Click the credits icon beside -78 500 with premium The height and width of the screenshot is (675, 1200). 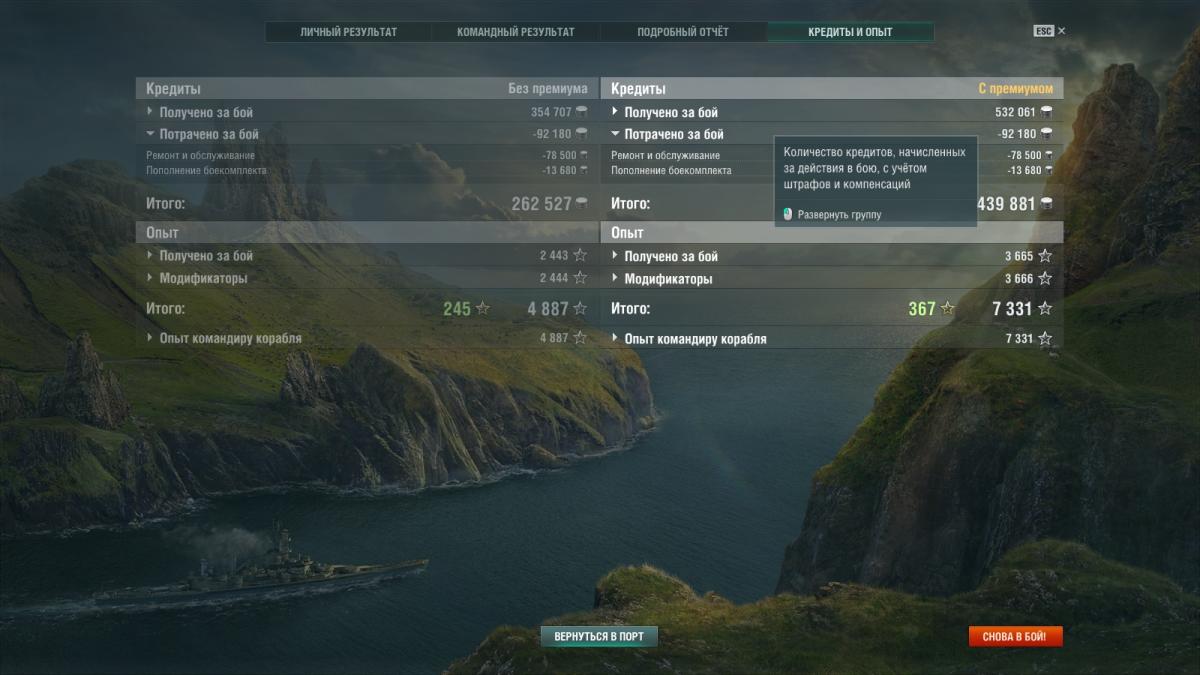[1049, 155]
